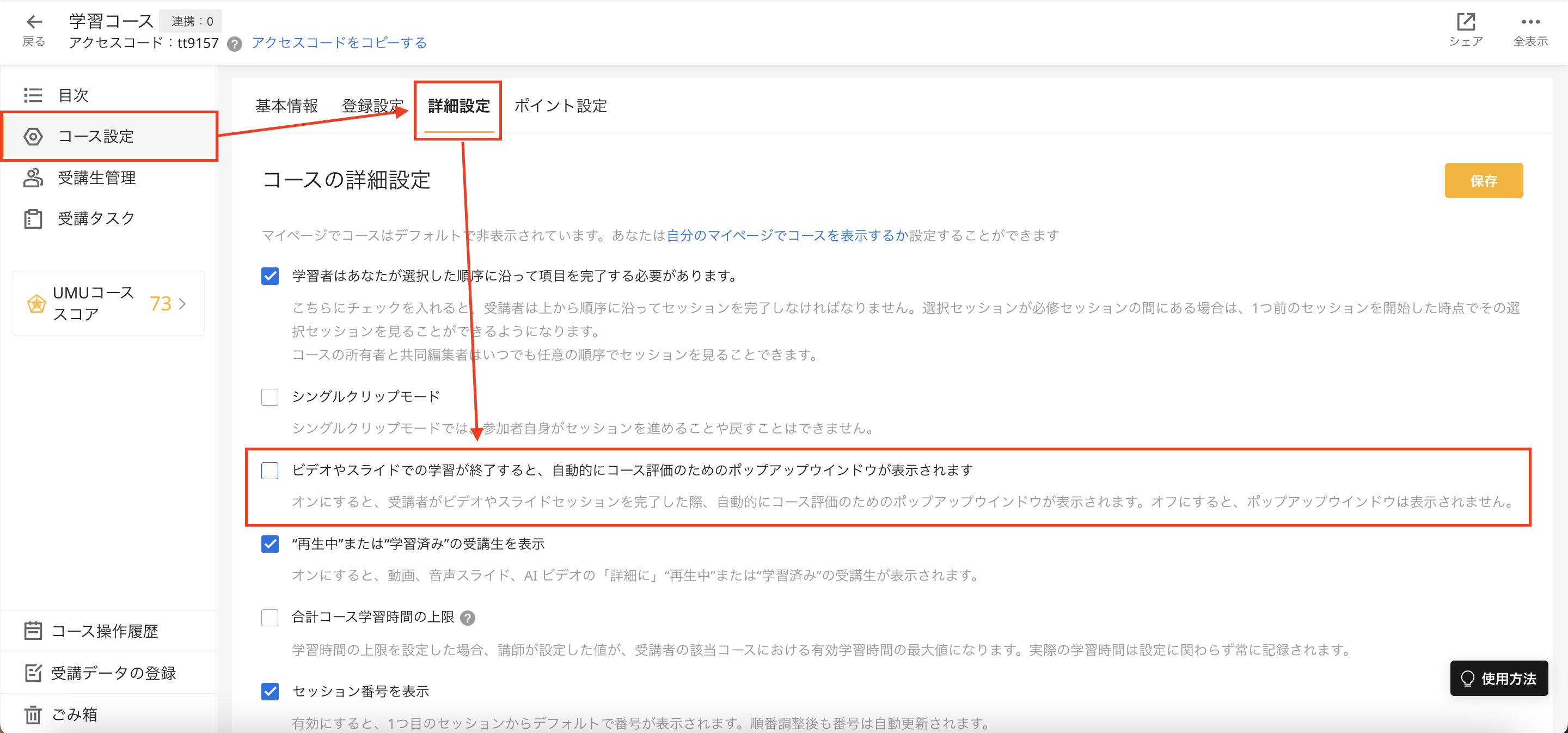
Task: Uncheck セッション番号を表示 checkbox
Action: 269,692
